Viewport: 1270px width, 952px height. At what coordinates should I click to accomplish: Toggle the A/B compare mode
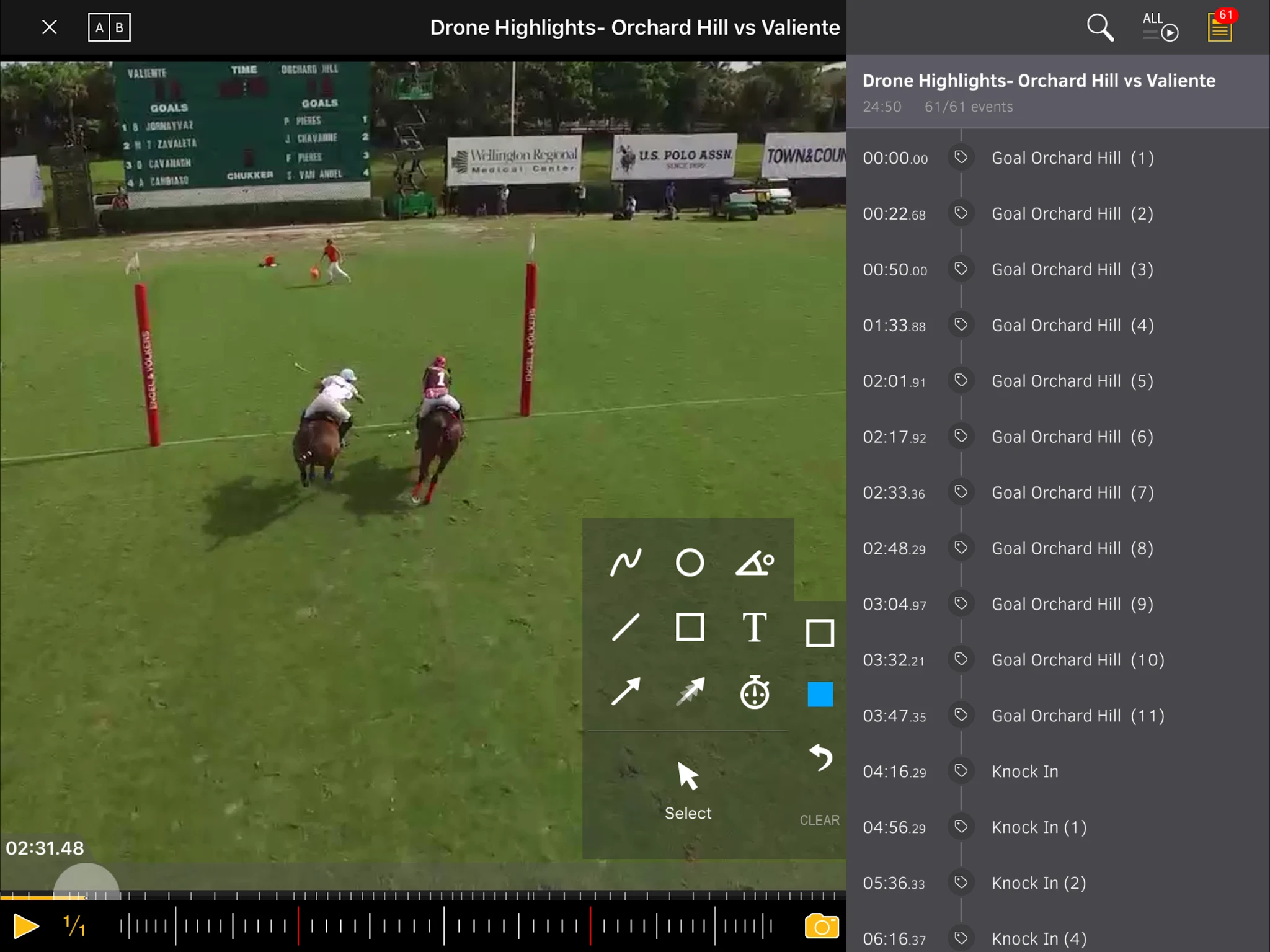click(109, 27)
